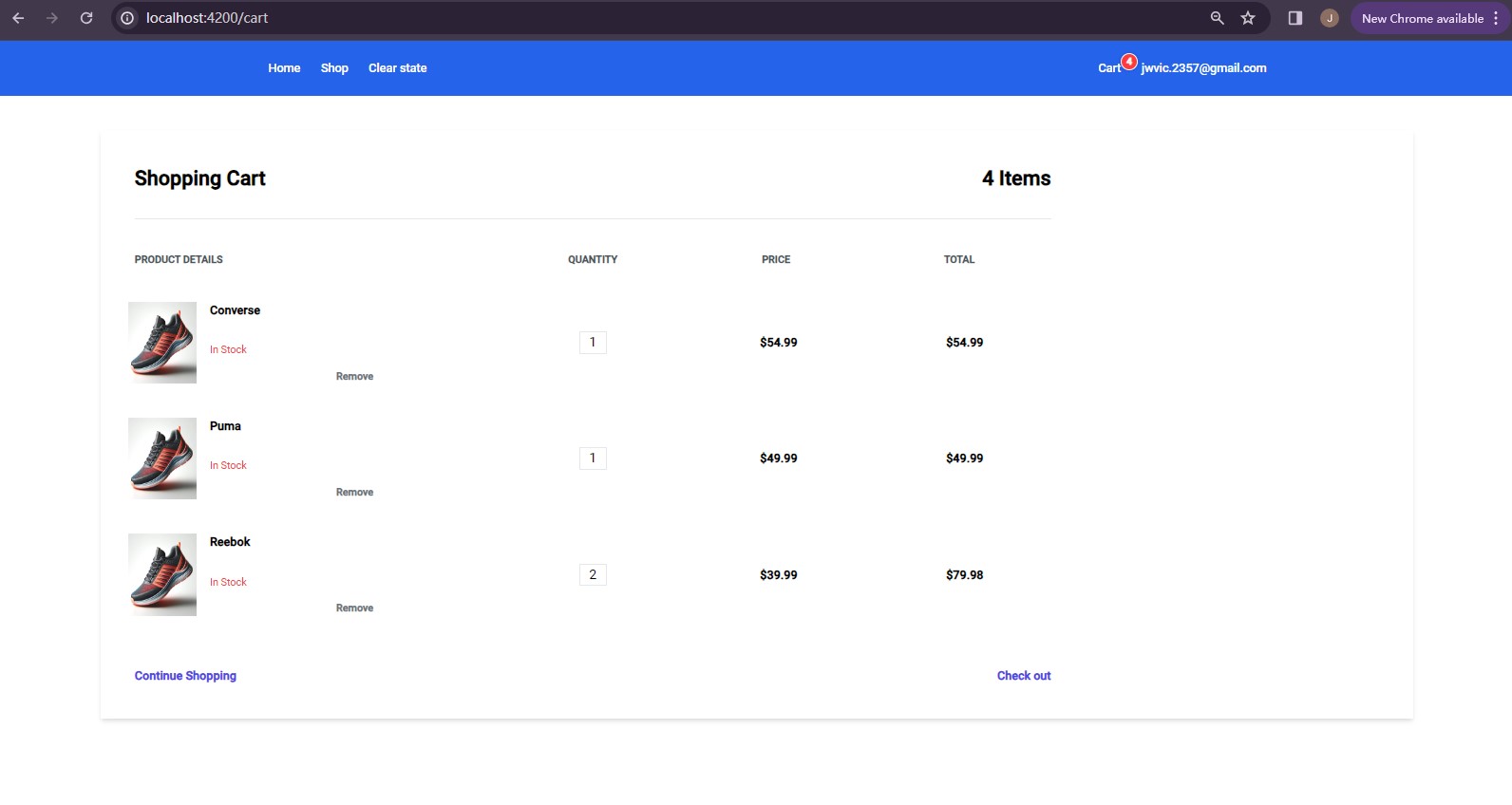
Task: Open the zoom magnifier icon in address bar
Action: [1217, 18]
